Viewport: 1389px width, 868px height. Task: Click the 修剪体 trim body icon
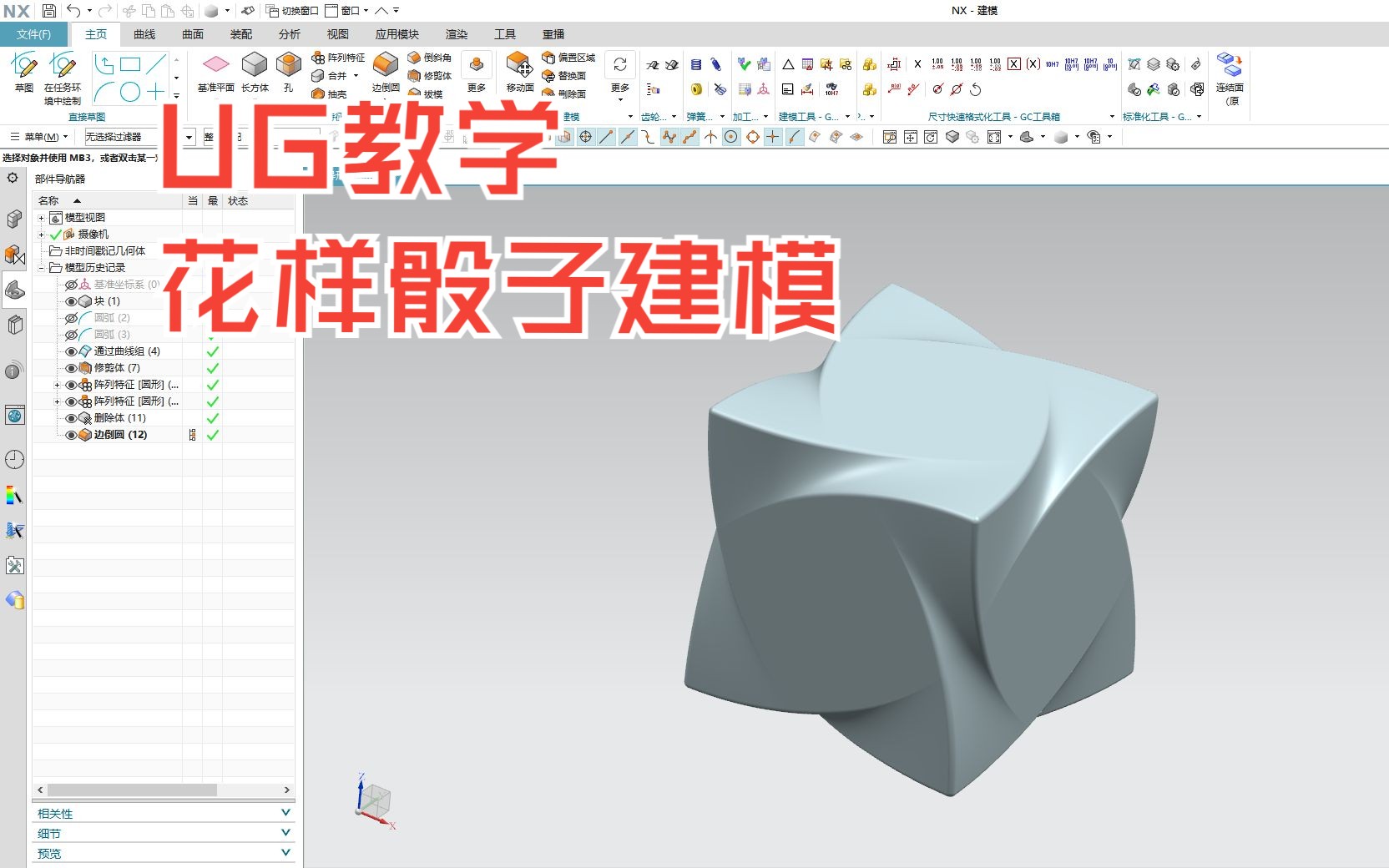click(x=436, y=76)
